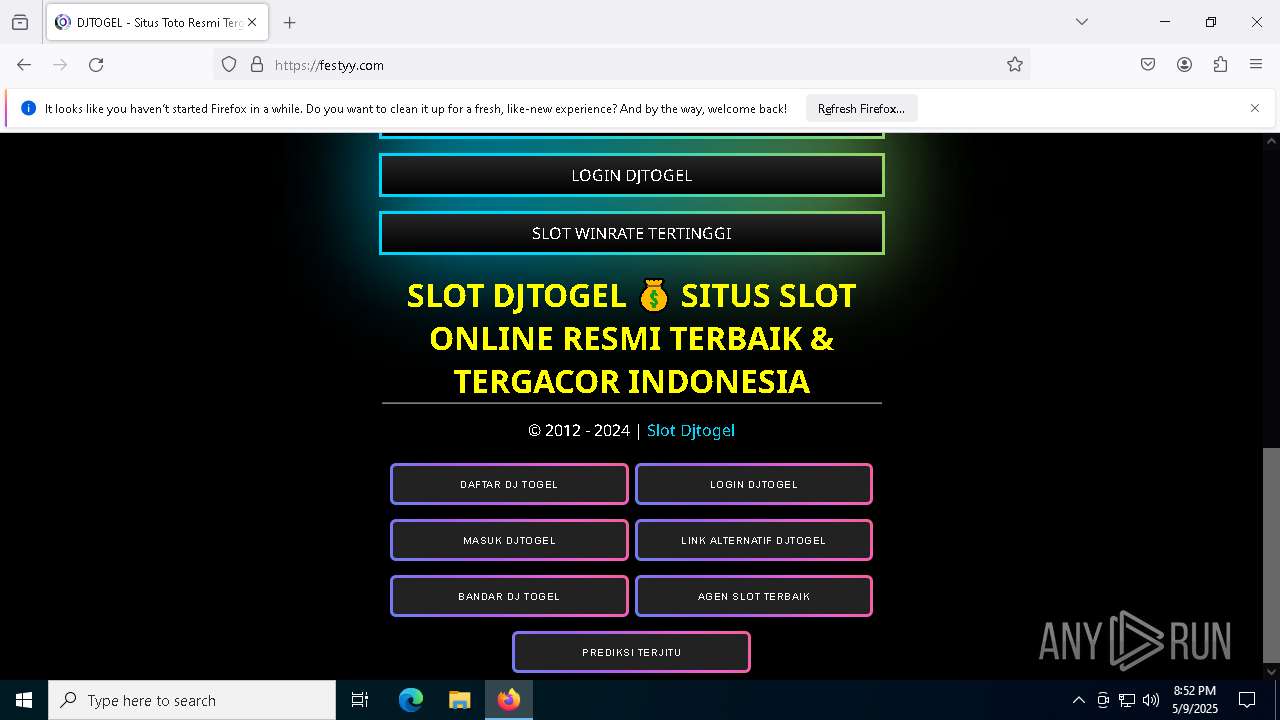Click the back navigation arrow
This screenshot has width=1280, height=720.
pyautogui.click(x=24, y=65)
